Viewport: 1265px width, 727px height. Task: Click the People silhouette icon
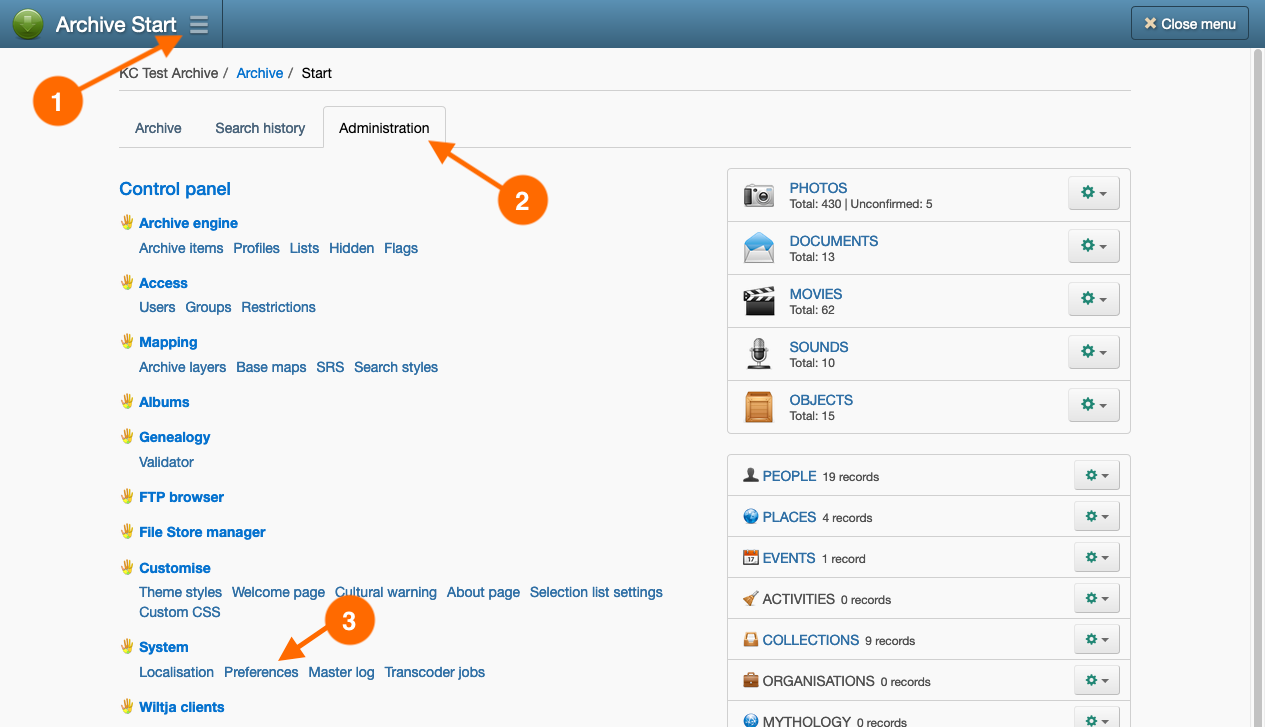[751, 475]
